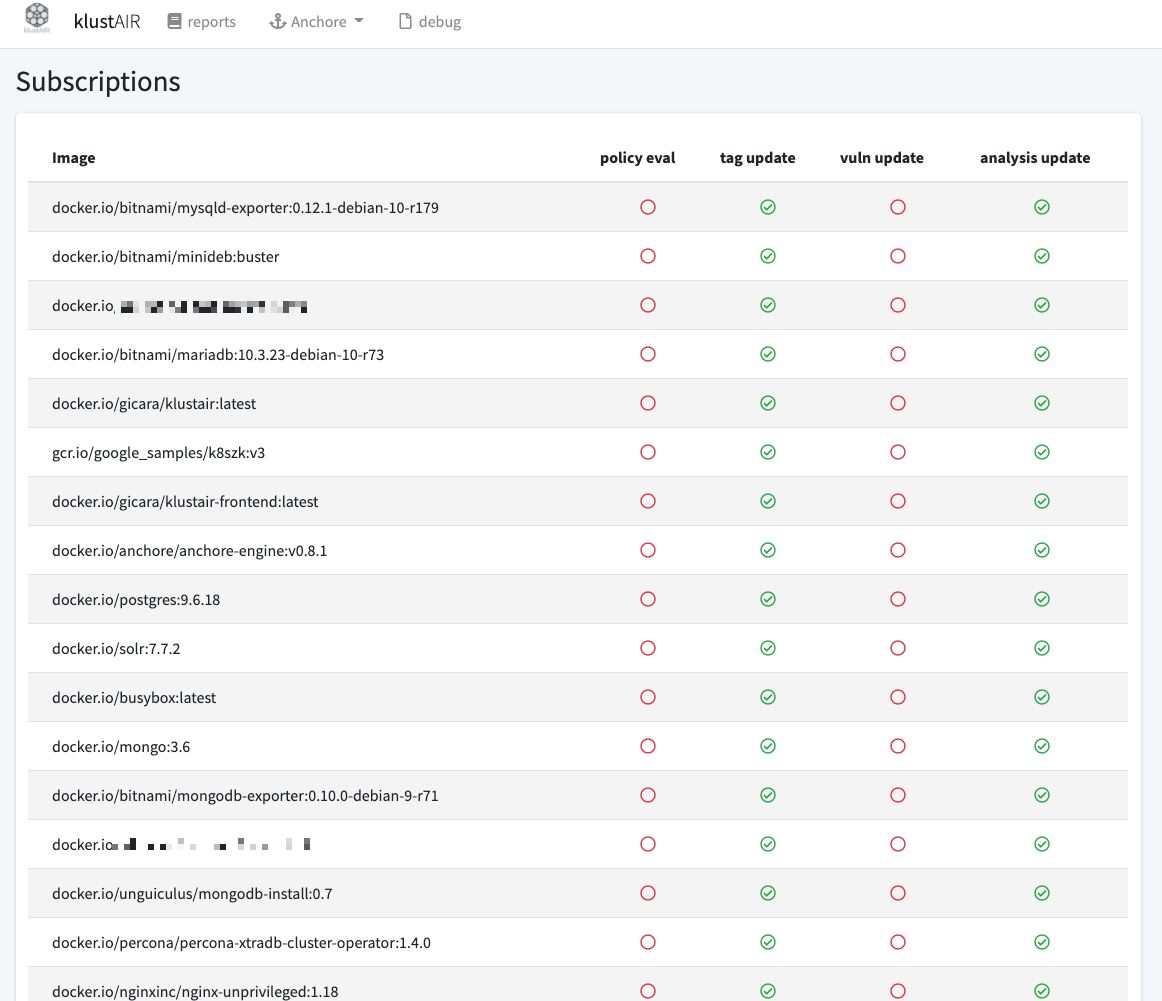Click vuln update circle for gicara/klustair:latest

tap(897, 402)
